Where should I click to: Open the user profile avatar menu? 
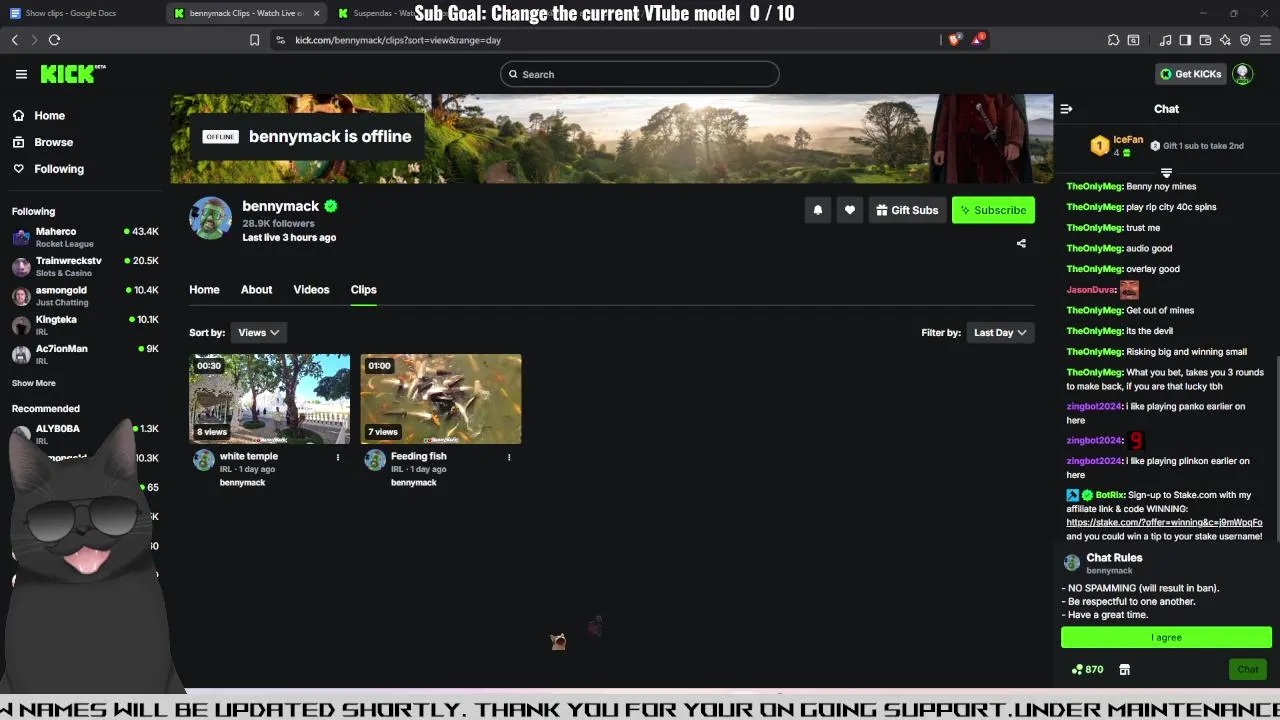[1242, 74]
